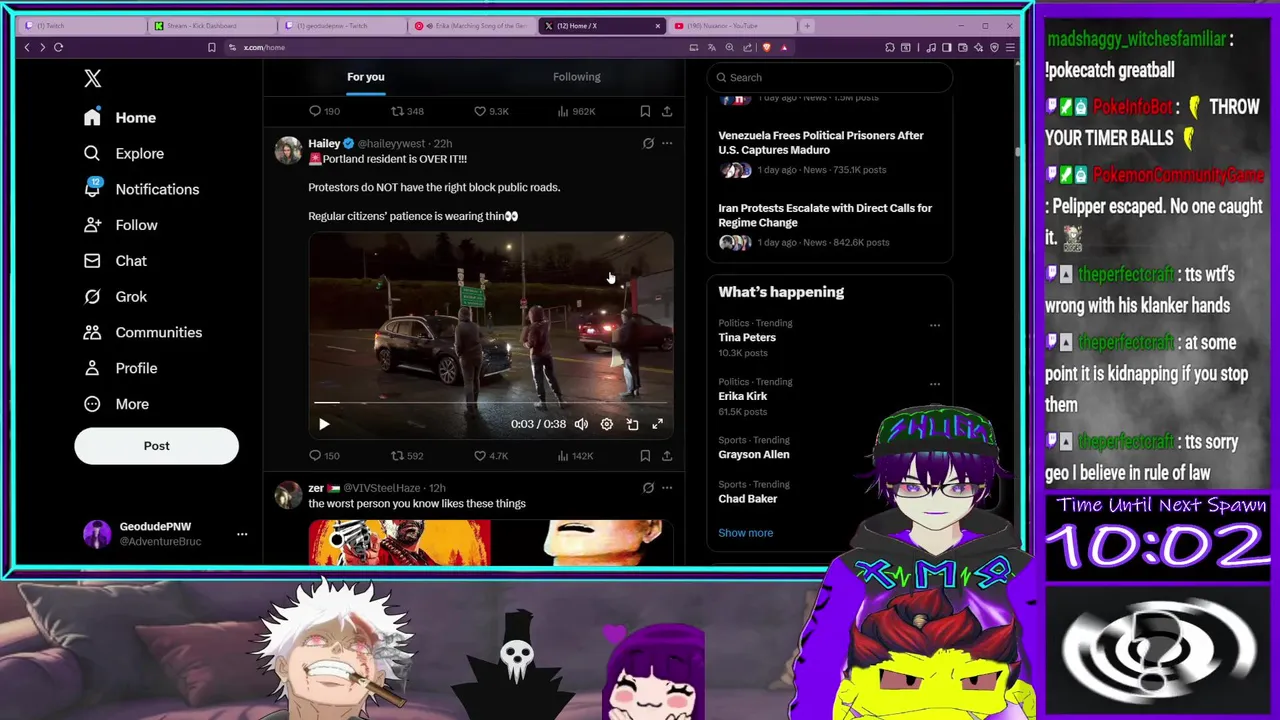Open the browser hamburger menu
The width and height of the screenshot is (1280, 720).
pyautogui.click(x=1010, y=47)
